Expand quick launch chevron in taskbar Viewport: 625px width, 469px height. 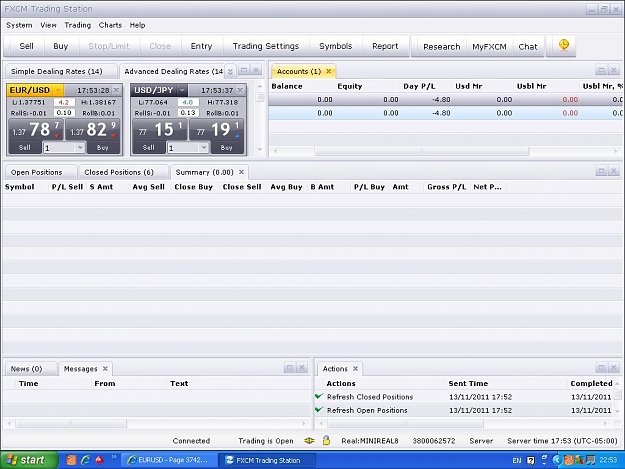[x=114, y=457]
